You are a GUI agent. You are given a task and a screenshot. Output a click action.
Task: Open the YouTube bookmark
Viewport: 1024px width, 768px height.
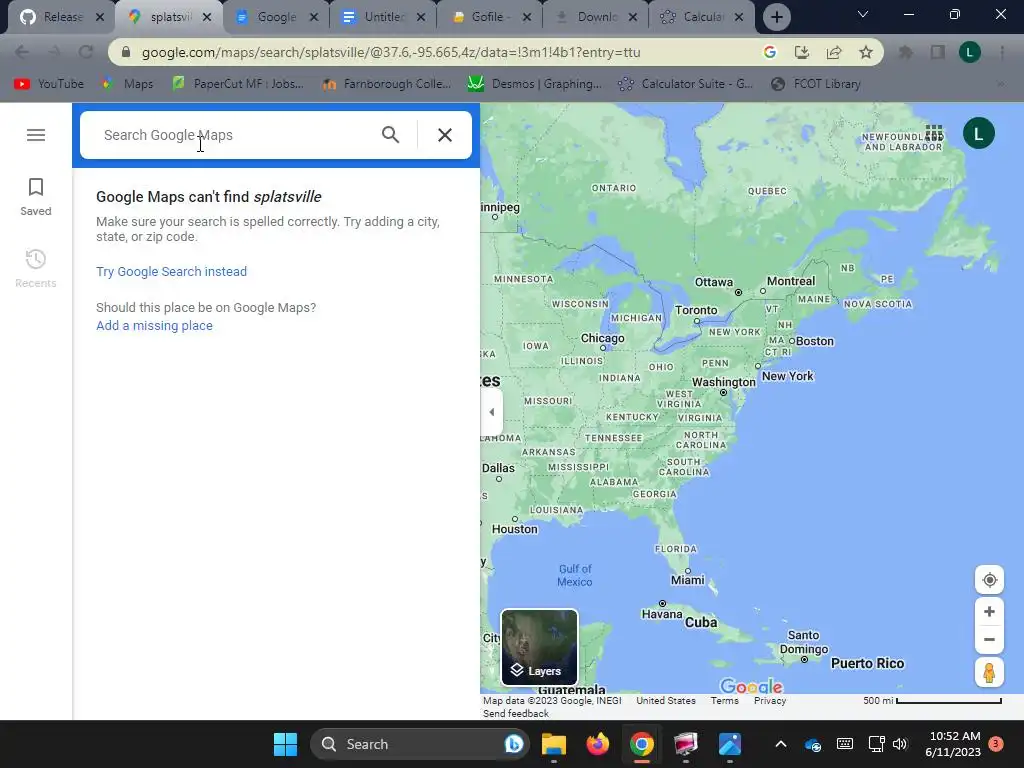click(x=49, y=84)
